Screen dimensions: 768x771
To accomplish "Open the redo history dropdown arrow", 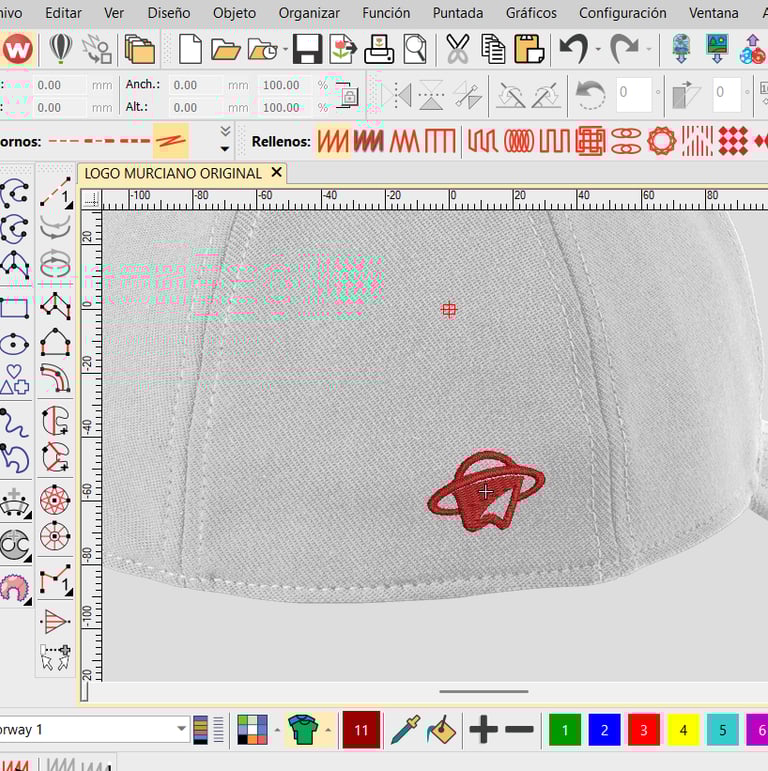I will tap(649, 49).
